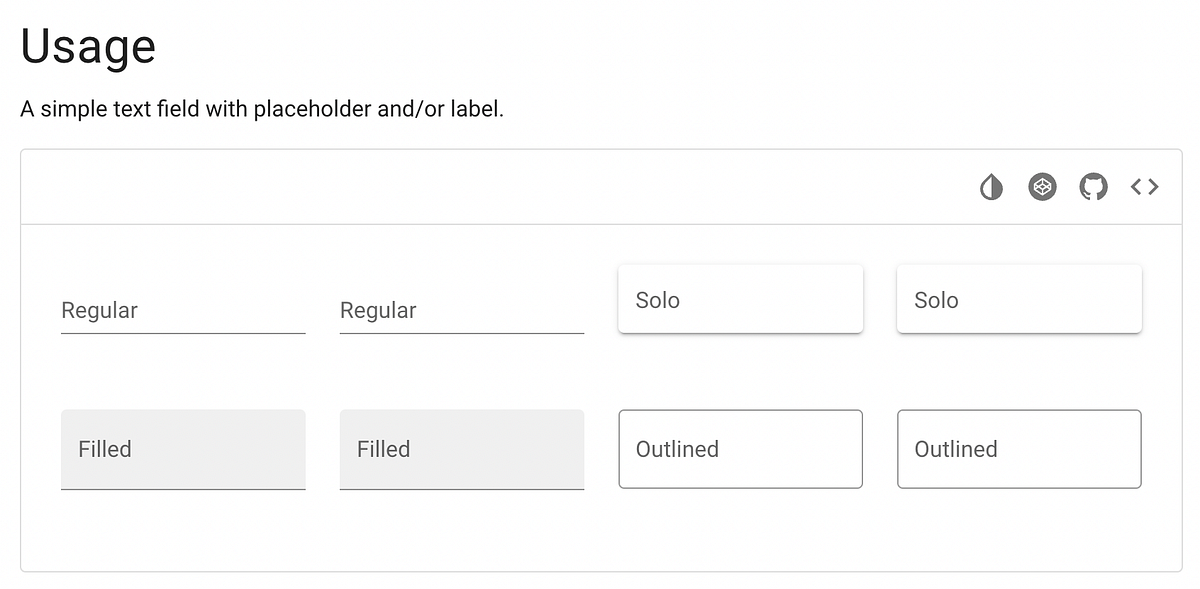The height and width of the screenshot is (589, 1200).
Task: Click the second Outlined text field
Action: coord(1018,449)
